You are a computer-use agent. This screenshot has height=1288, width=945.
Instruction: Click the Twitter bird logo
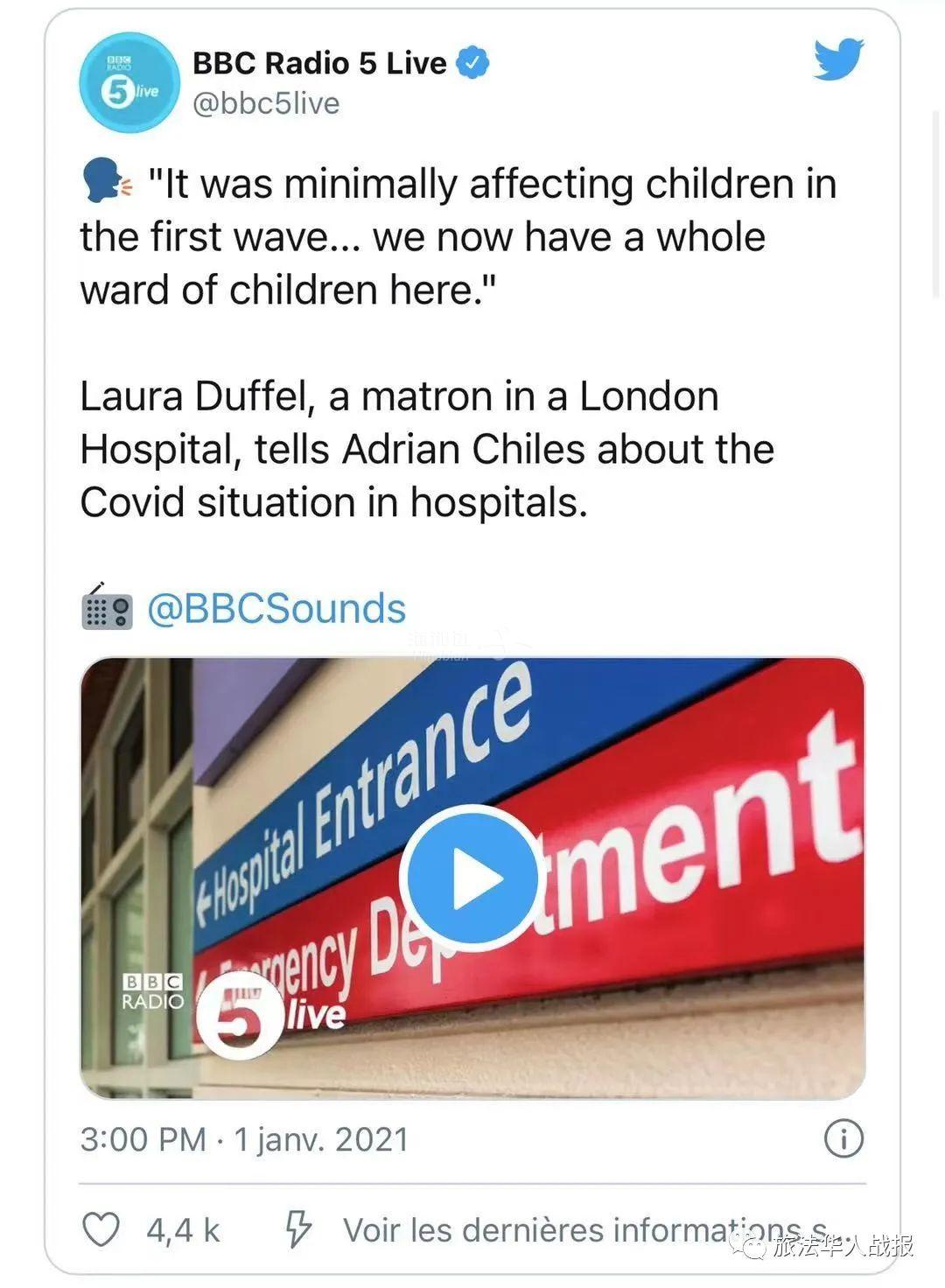point(838,59)
